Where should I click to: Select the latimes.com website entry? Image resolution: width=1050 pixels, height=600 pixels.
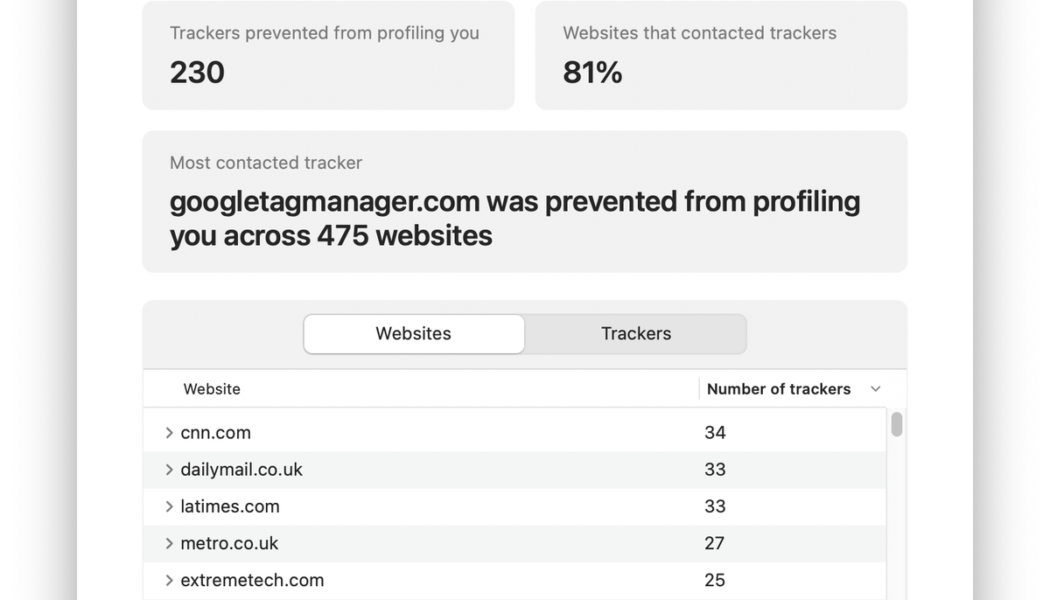[230, 507]
